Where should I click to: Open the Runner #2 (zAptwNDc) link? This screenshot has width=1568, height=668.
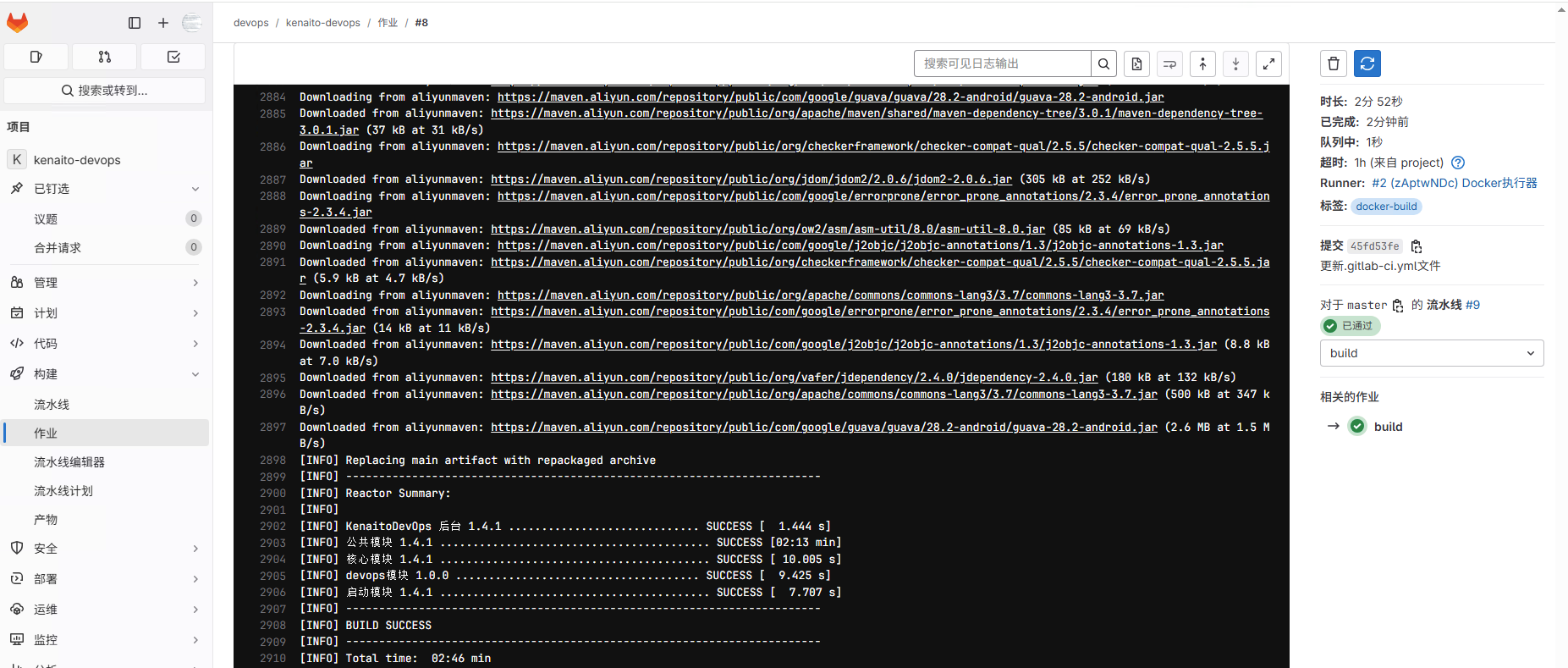tap(1454, 183)
